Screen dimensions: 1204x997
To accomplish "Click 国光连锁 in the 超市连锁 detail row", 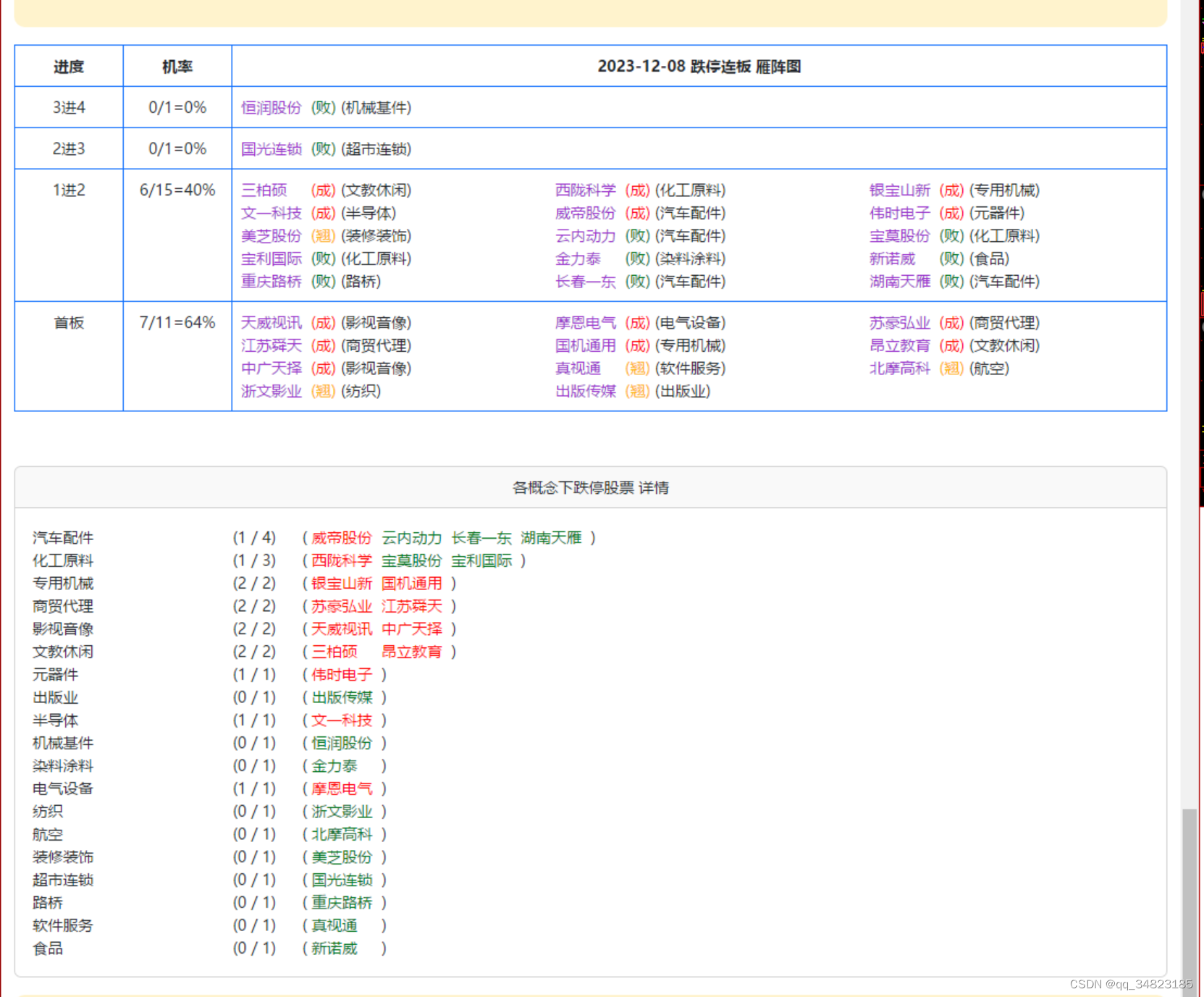I will click(342, 880).
